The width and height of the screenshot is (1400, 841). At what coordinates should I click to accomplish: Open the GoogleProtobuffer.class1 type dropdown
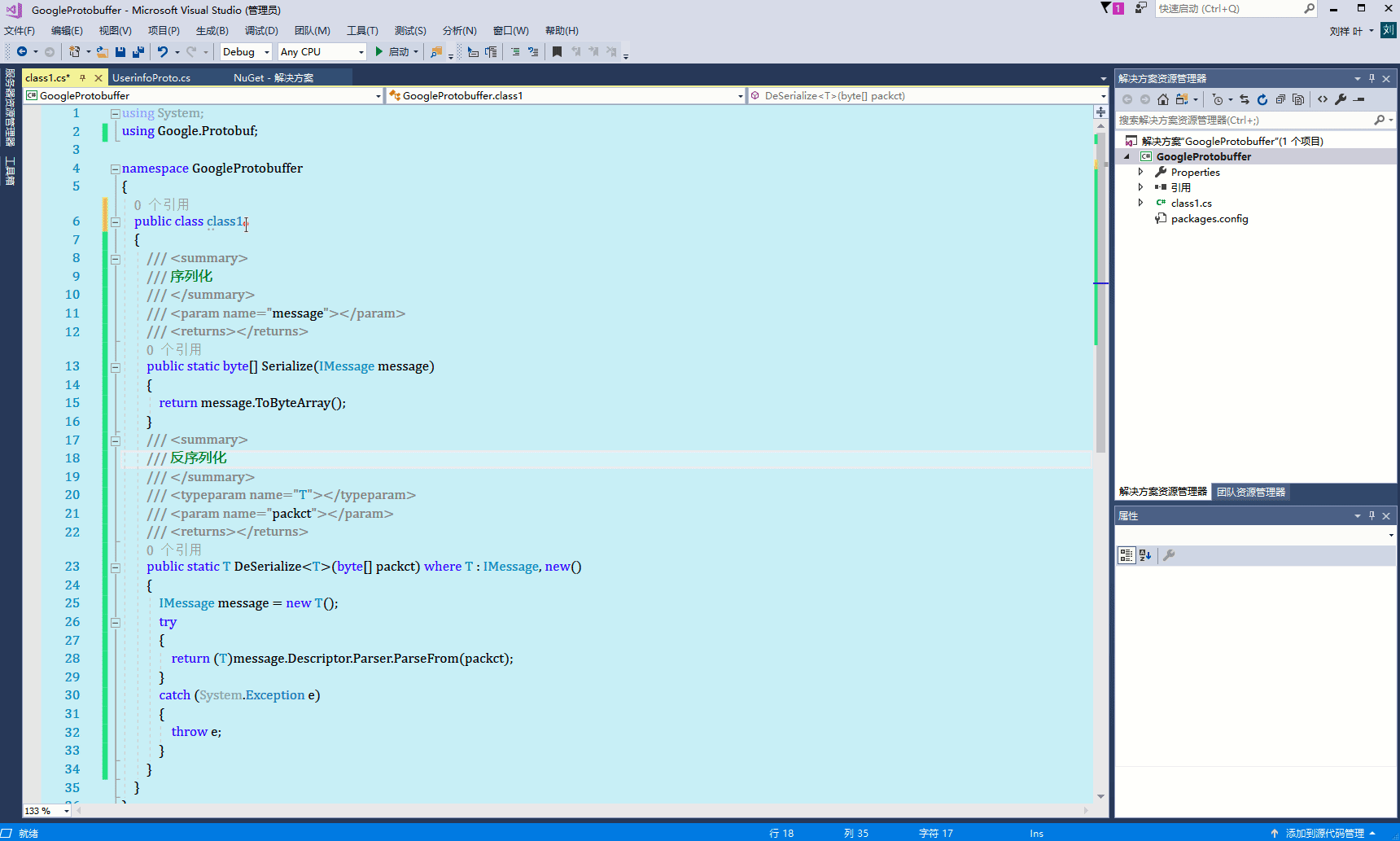coord(566,96)
